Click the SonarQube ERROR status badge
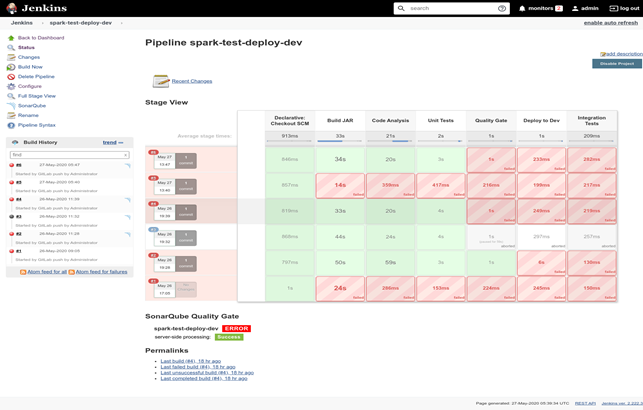This screenshot has width=643, height=410. click(237, 328)
